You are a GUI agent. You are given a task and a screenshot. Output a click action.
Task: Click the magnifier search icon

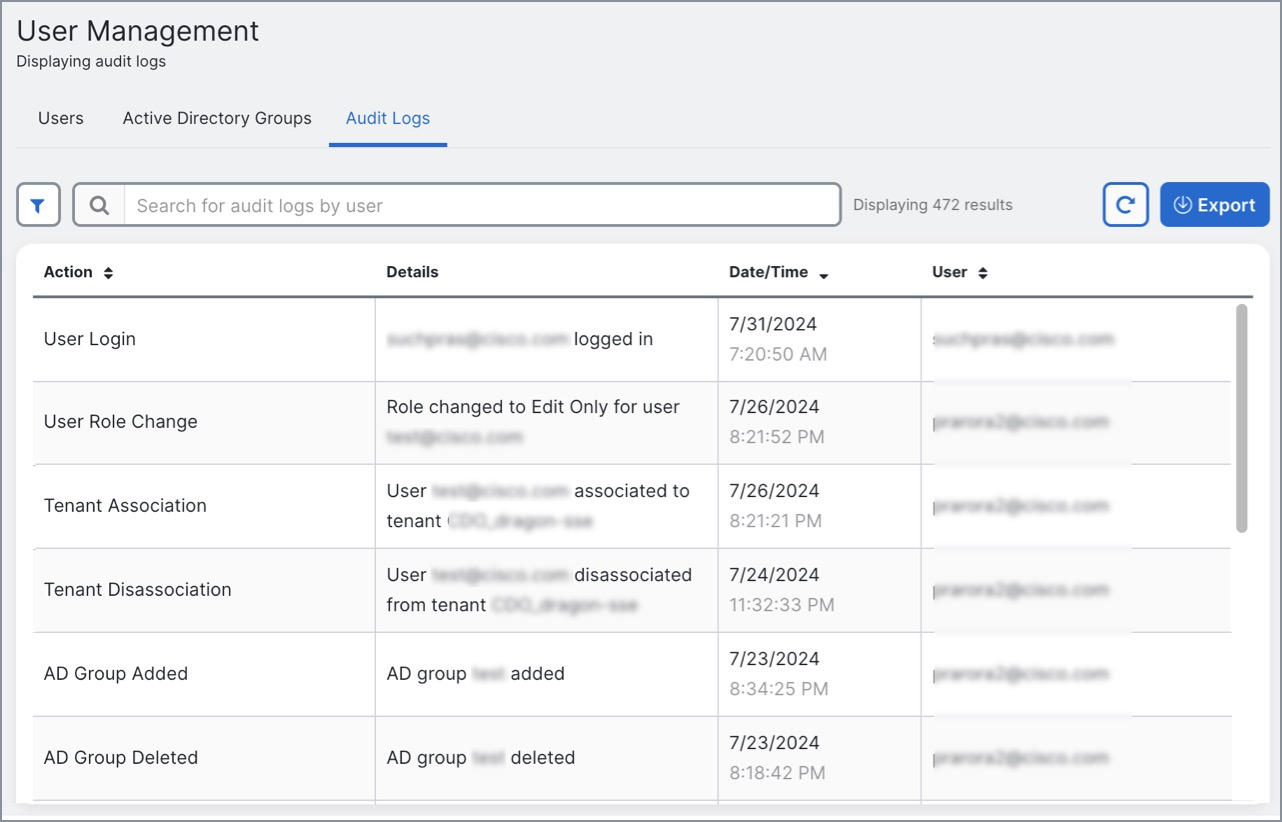[x=99, y=205]
